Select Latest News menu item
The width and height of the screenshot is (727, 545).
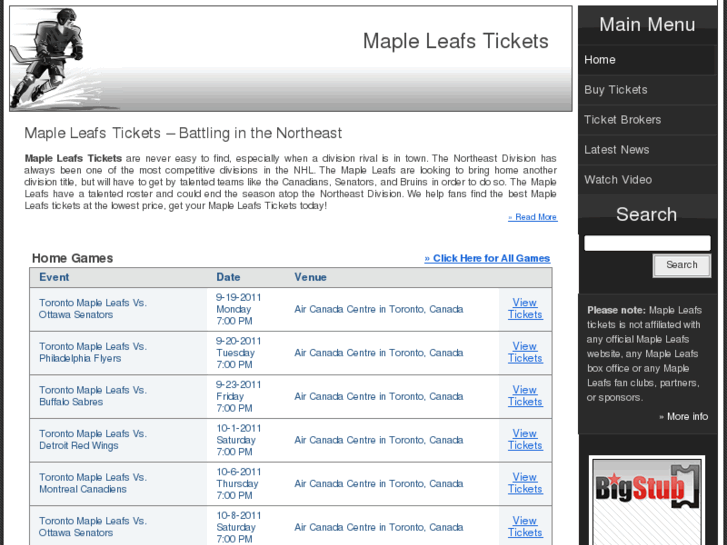tap(616, 150)
